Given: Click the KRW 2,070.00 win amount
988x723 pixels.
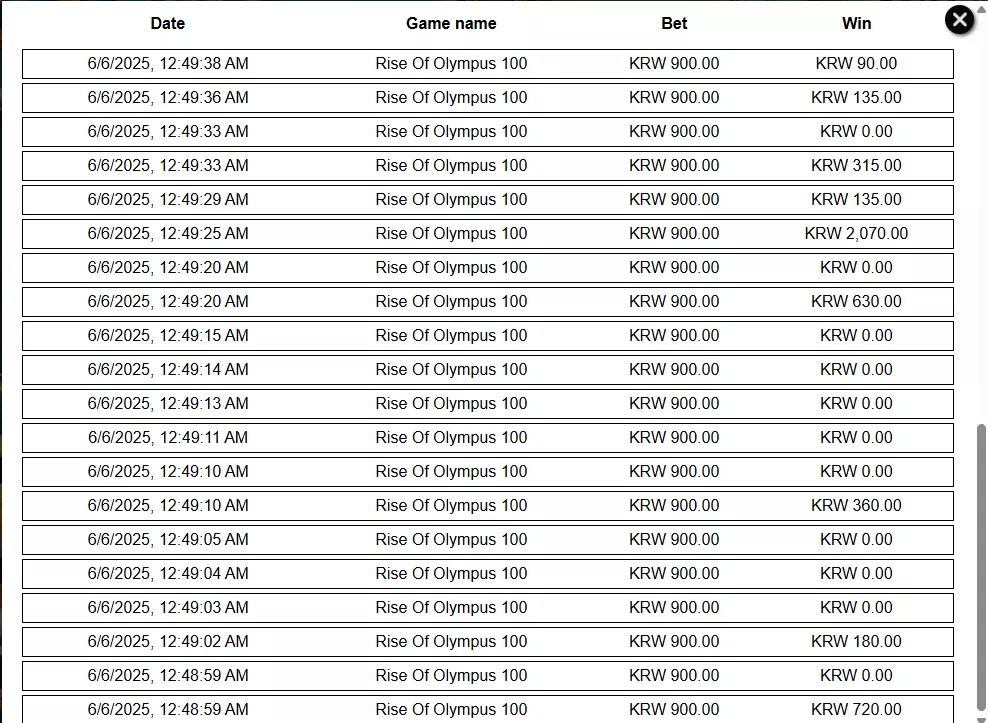Looking at the screenshot, I should click(x=856, y=234).
